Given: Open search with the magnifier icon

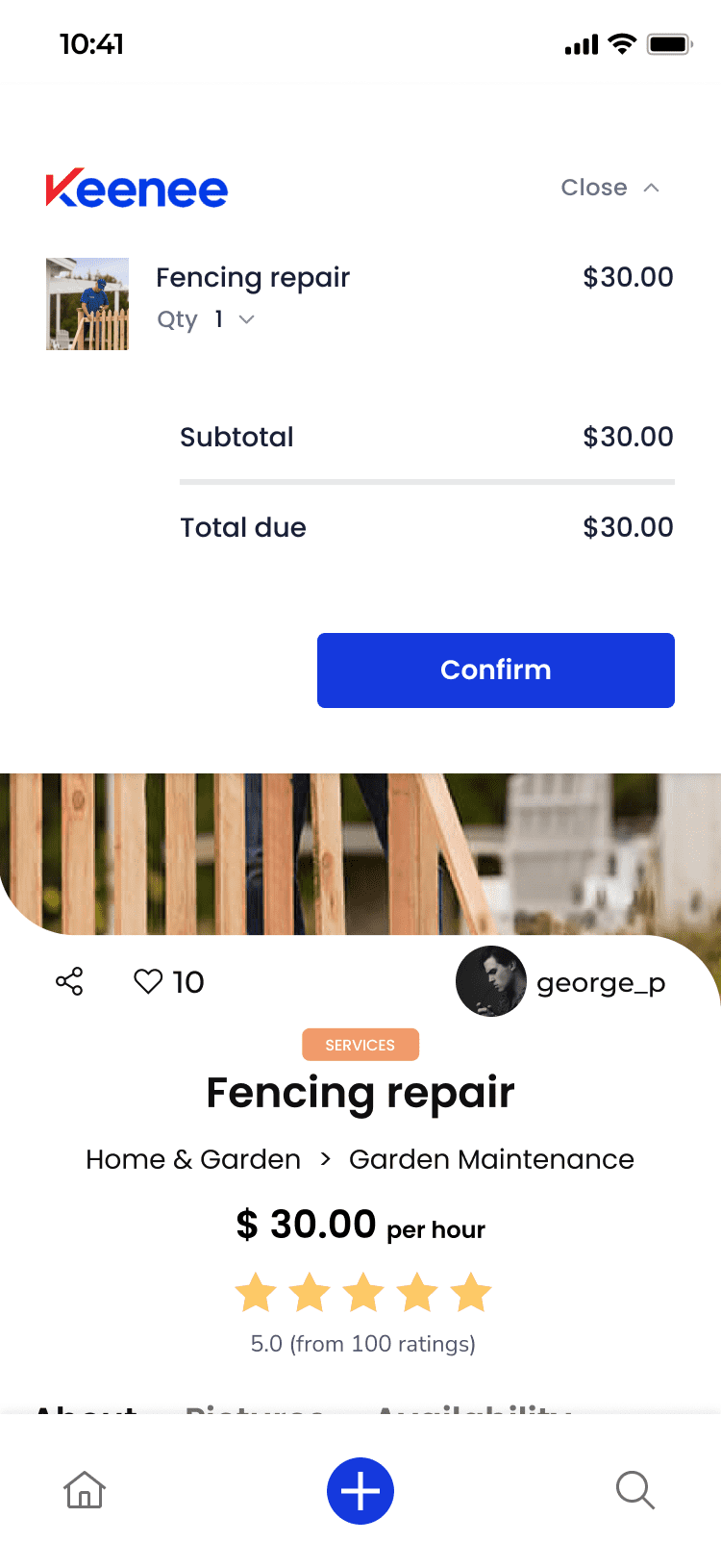Looking at the screenshot, I should pos(635,1490).
